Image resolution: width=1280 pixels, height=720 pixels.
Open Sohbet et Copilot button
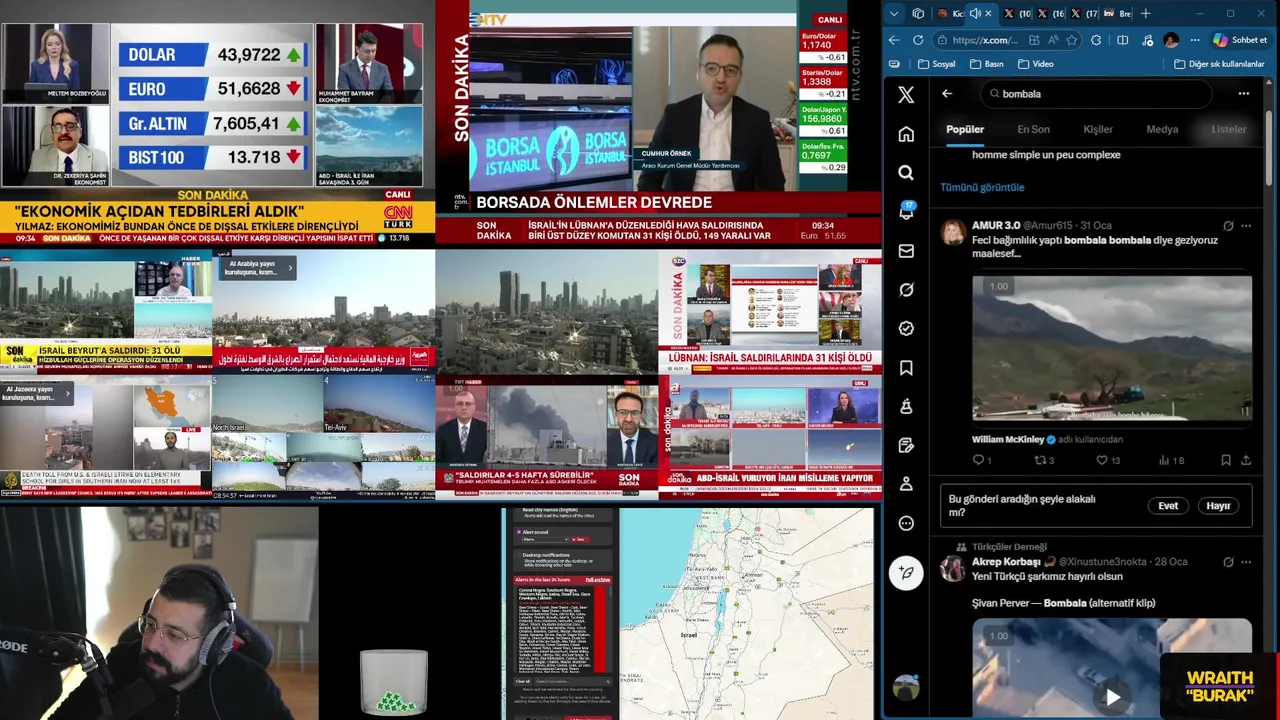point(1240,40)
